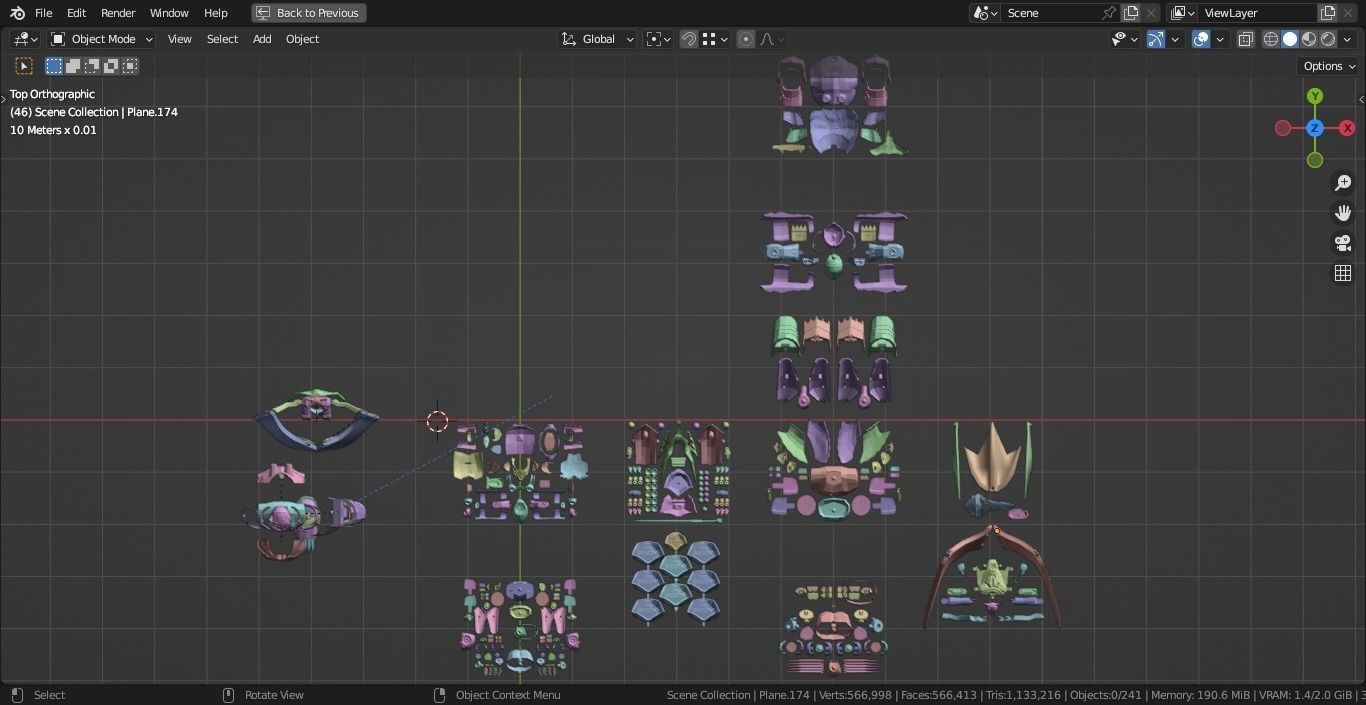
Task: Open the Help menu
Action: pyautogui.click(x=216, y=13)
